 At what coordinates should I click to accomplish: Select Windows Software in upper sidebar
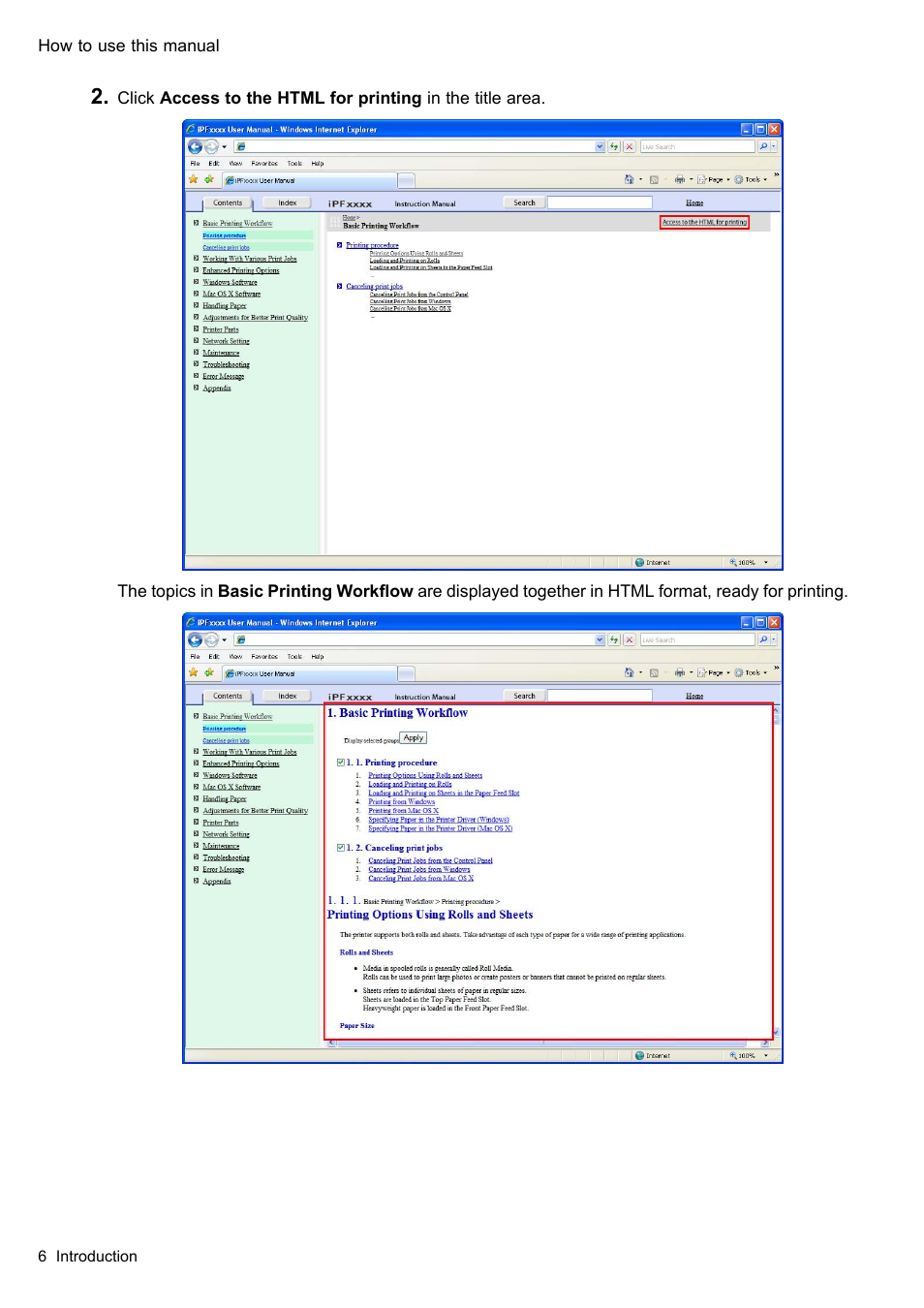(230, 282)
